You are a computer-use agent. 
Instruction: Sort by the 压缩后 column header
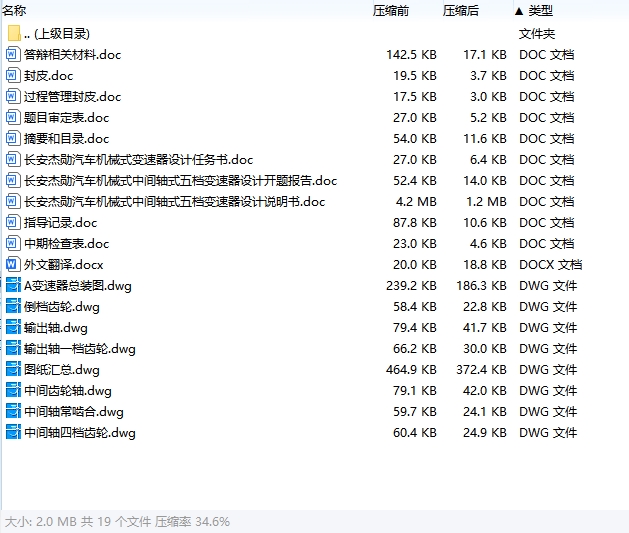pos(461,10)
